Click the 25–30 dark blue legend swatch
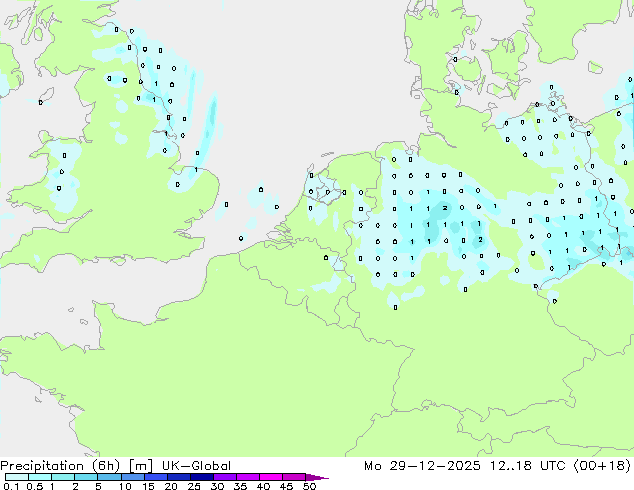This screenshot has height=490, width=634. [x=201, y=477]
